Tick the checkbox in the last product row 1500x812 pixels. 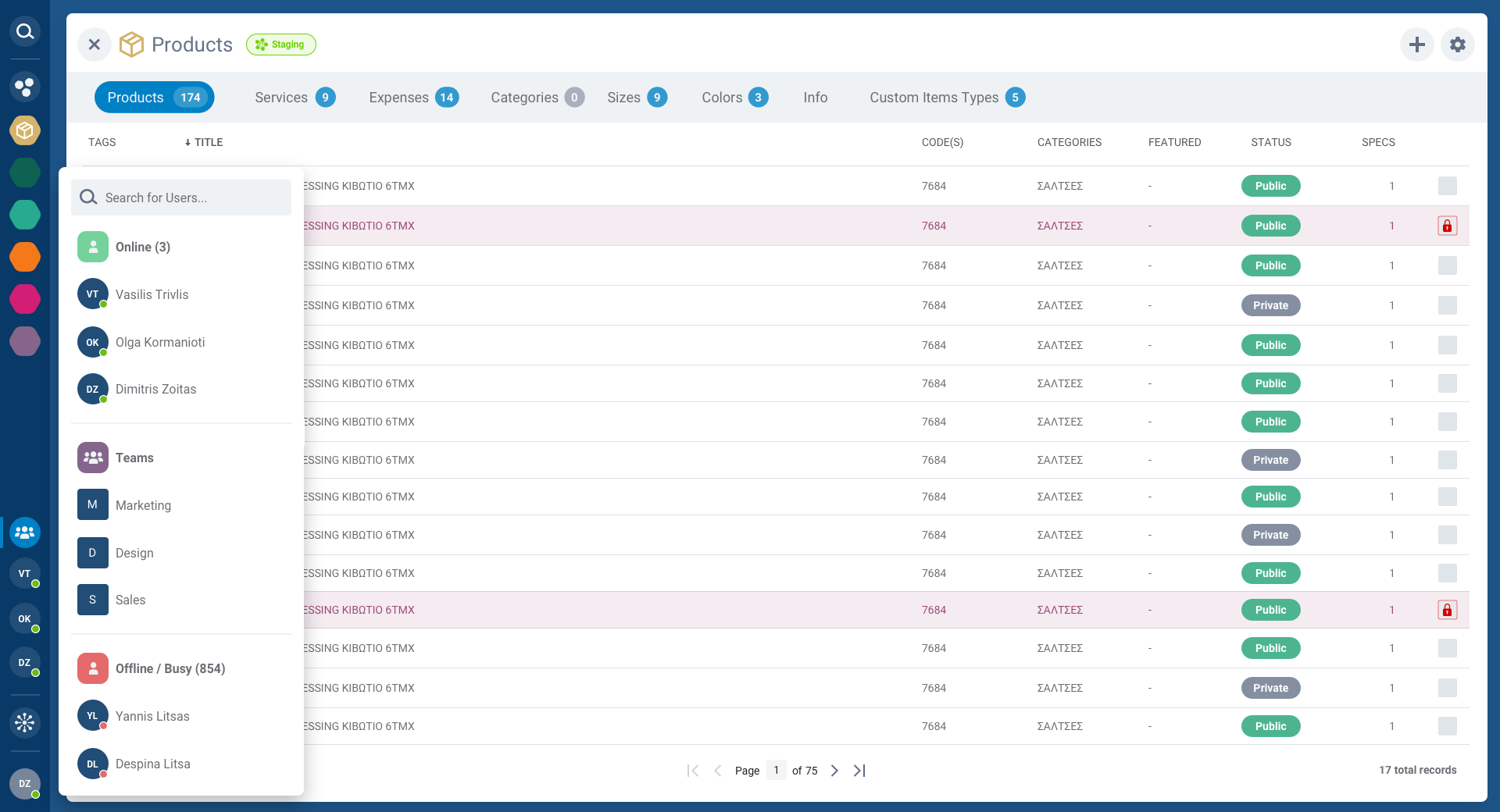point(1447,726)
